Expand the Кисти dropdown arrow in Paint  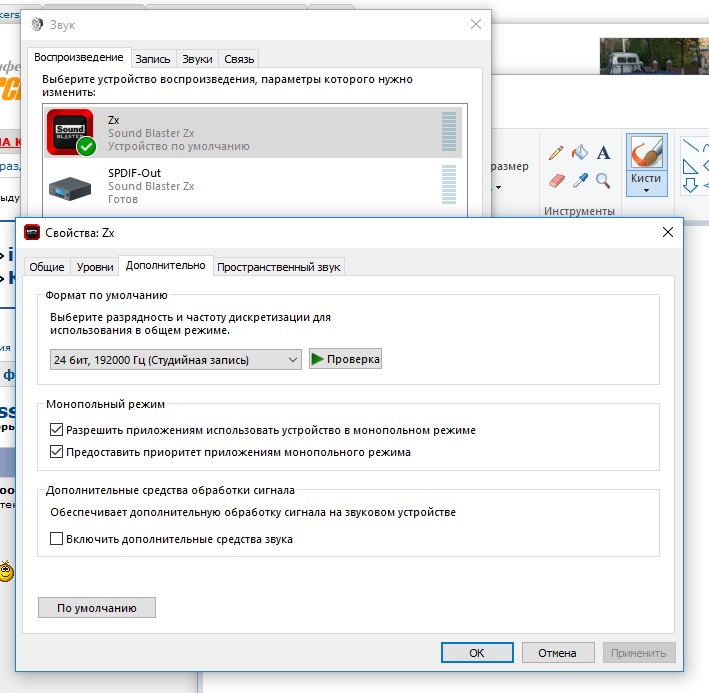(646, 191)
